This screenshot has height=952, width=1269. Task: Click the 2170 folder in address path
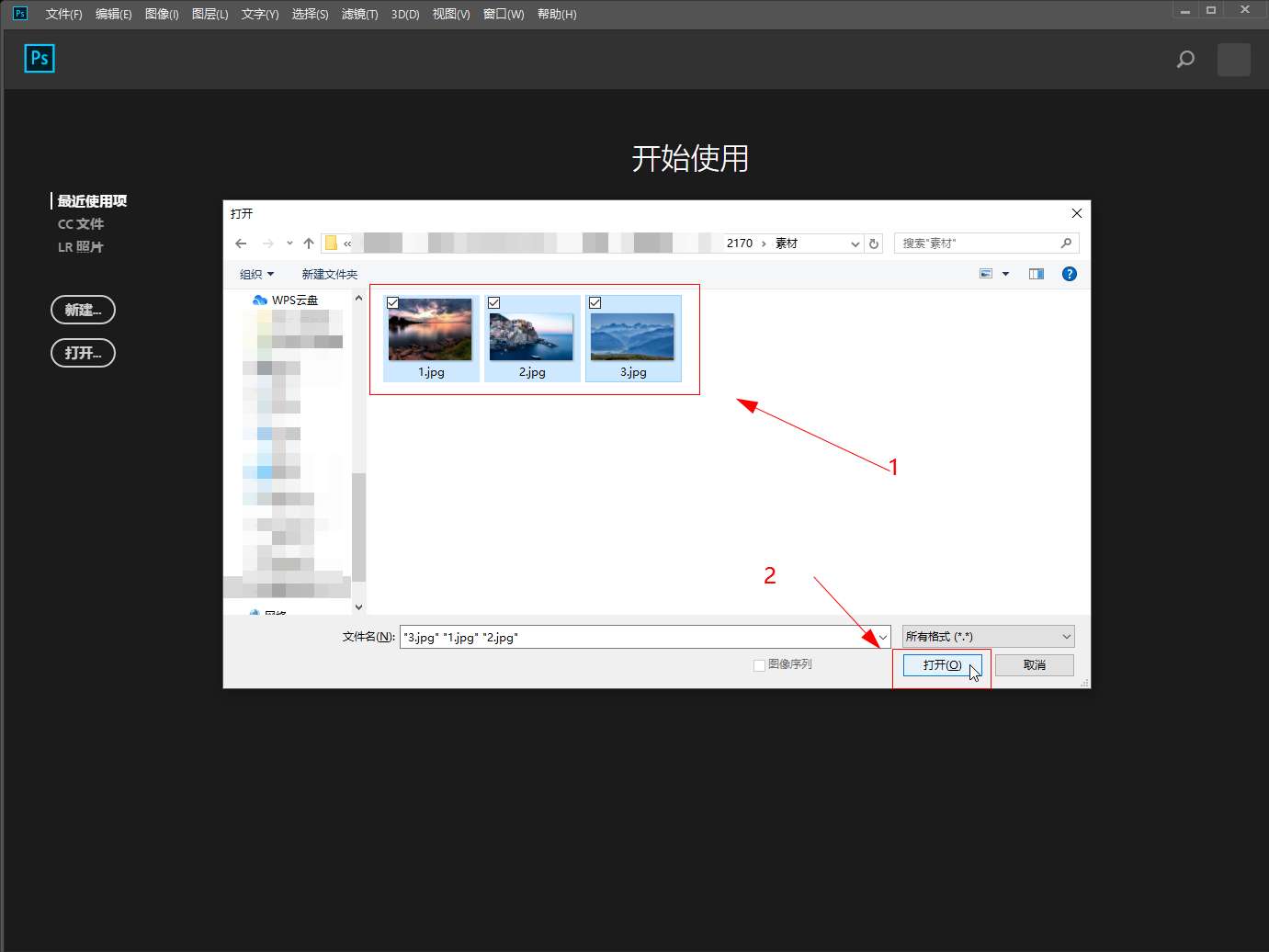[740, 244]
